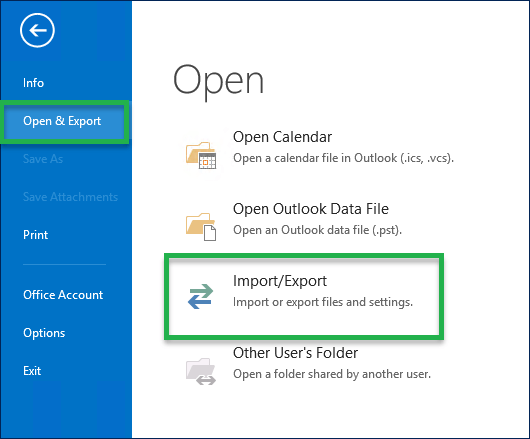
Task: Exit Outlook via the Exit item
Action: pos(32,371)
